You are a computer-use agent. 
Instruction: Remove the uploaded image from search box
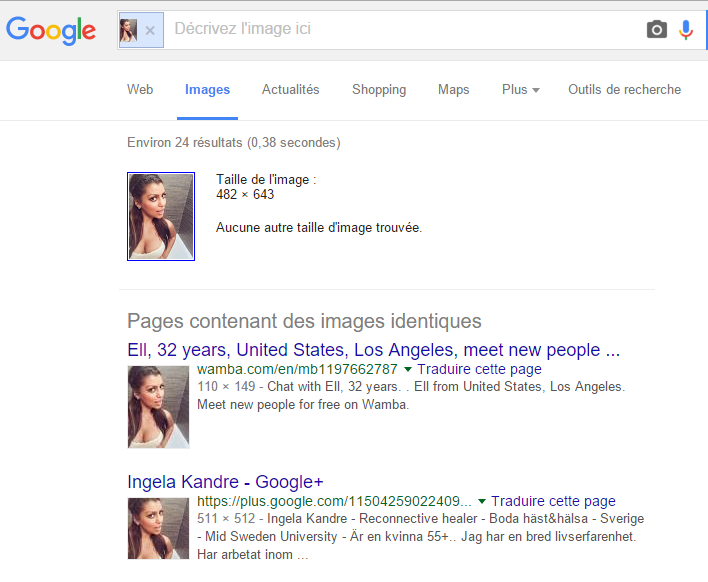click(x=150, y=31)
